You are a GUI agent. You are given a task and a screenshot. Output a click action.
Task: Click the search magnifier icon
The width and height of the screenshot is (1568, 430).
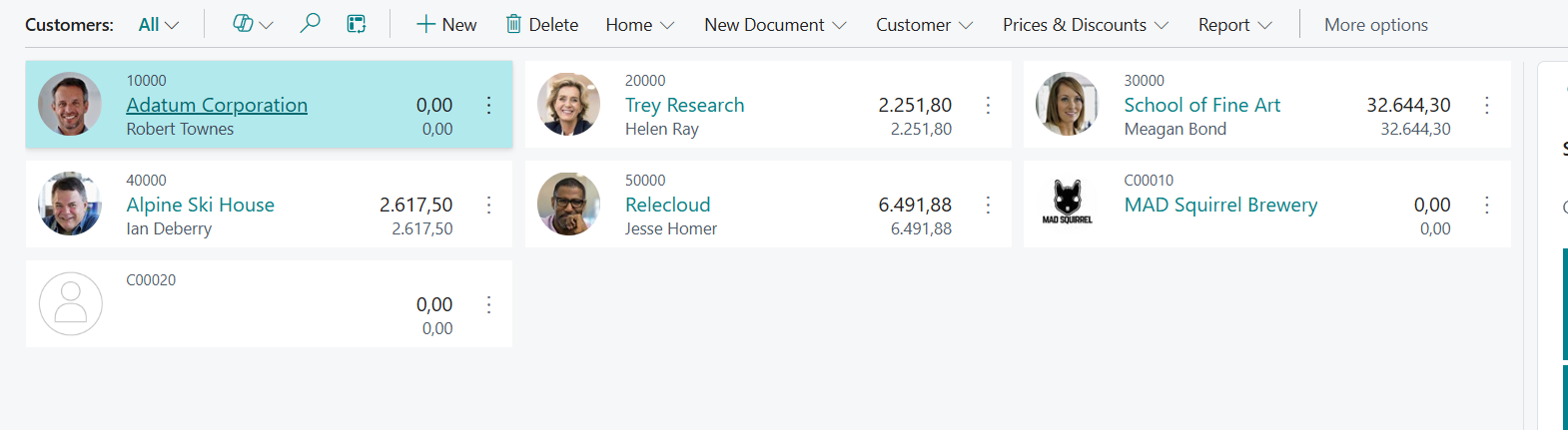point(311,24)
